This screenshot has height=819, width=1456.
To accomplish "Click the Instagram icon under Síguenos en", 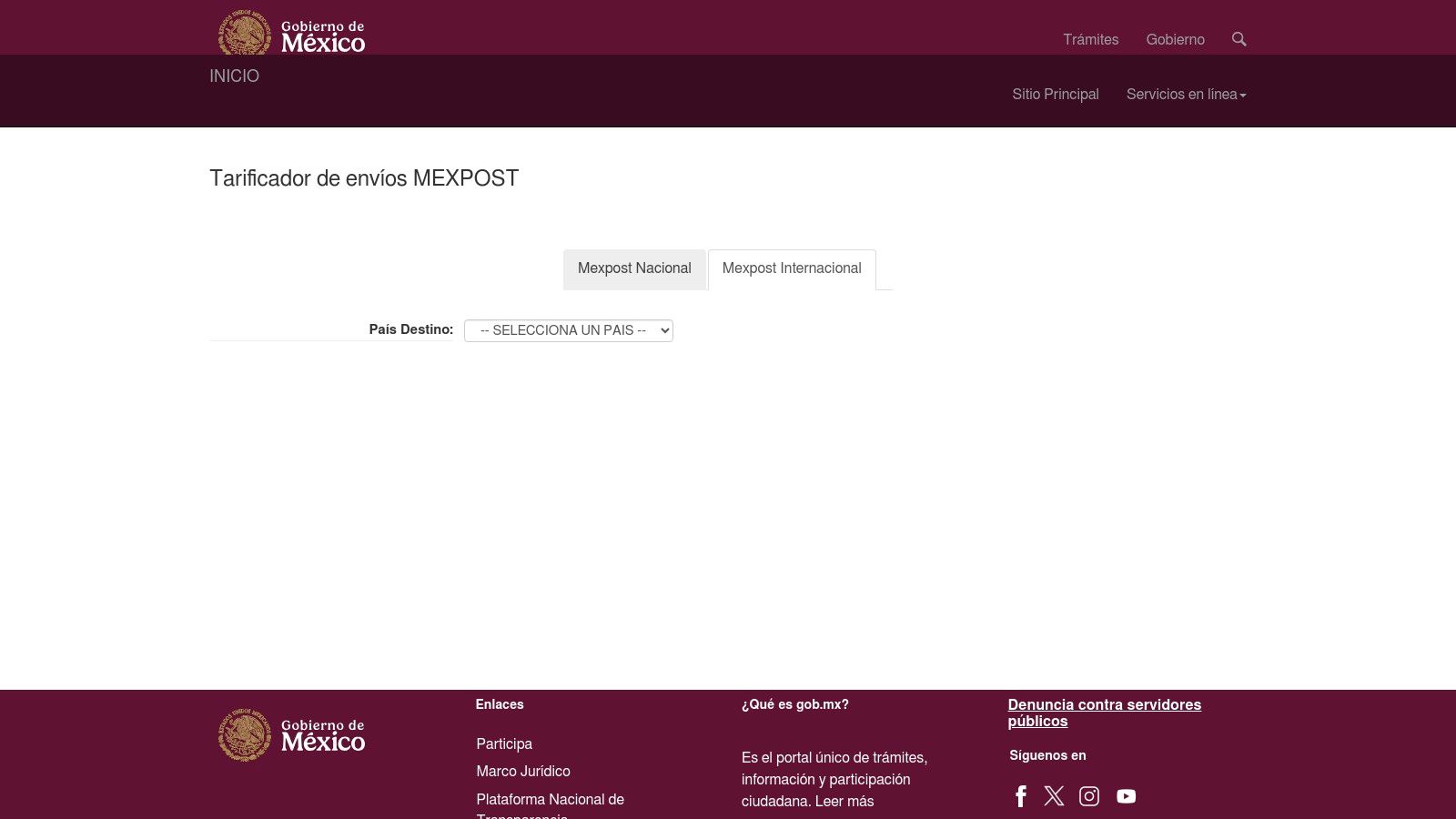I will coord(1089,795).
